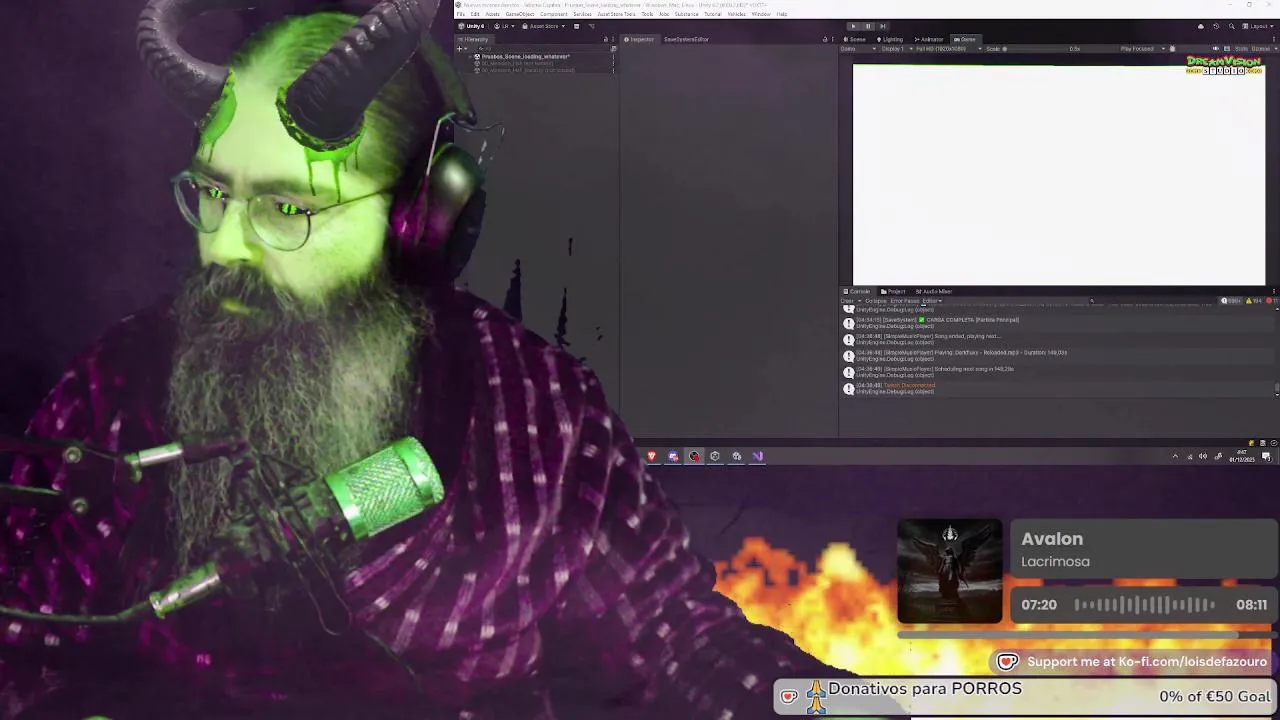Image resolution: width=1280 pixels, height=720 pixels.
Task: Open the Layout dropdown
Action: click(x=1258, y=26)
